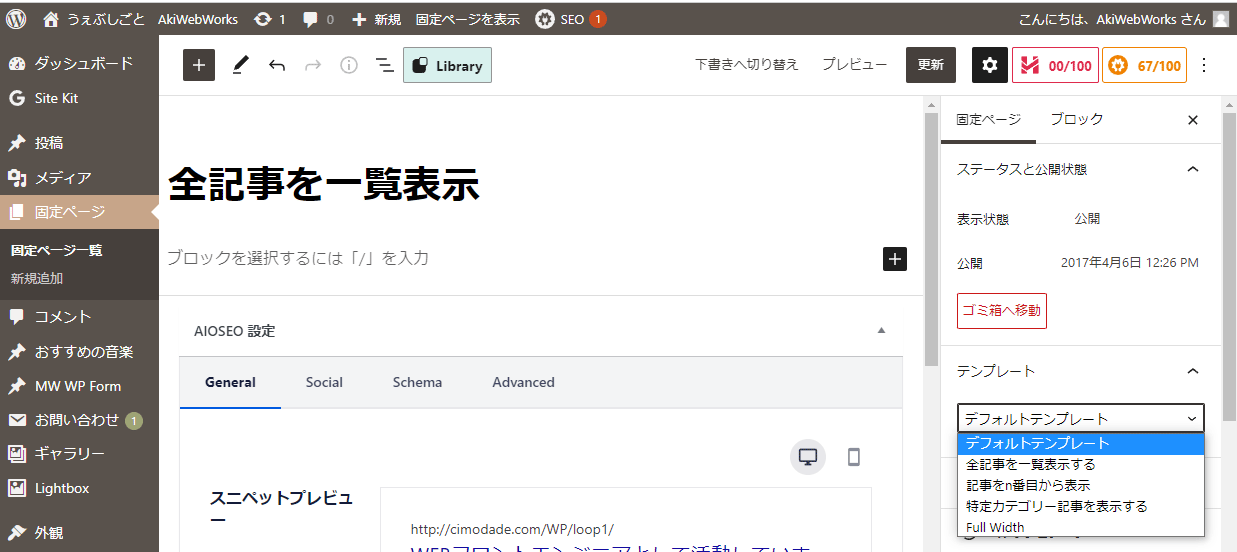This screenshot has height=552, width=1237.
Task: Switch to the Schema tab
Action: [x=417, y=382]
